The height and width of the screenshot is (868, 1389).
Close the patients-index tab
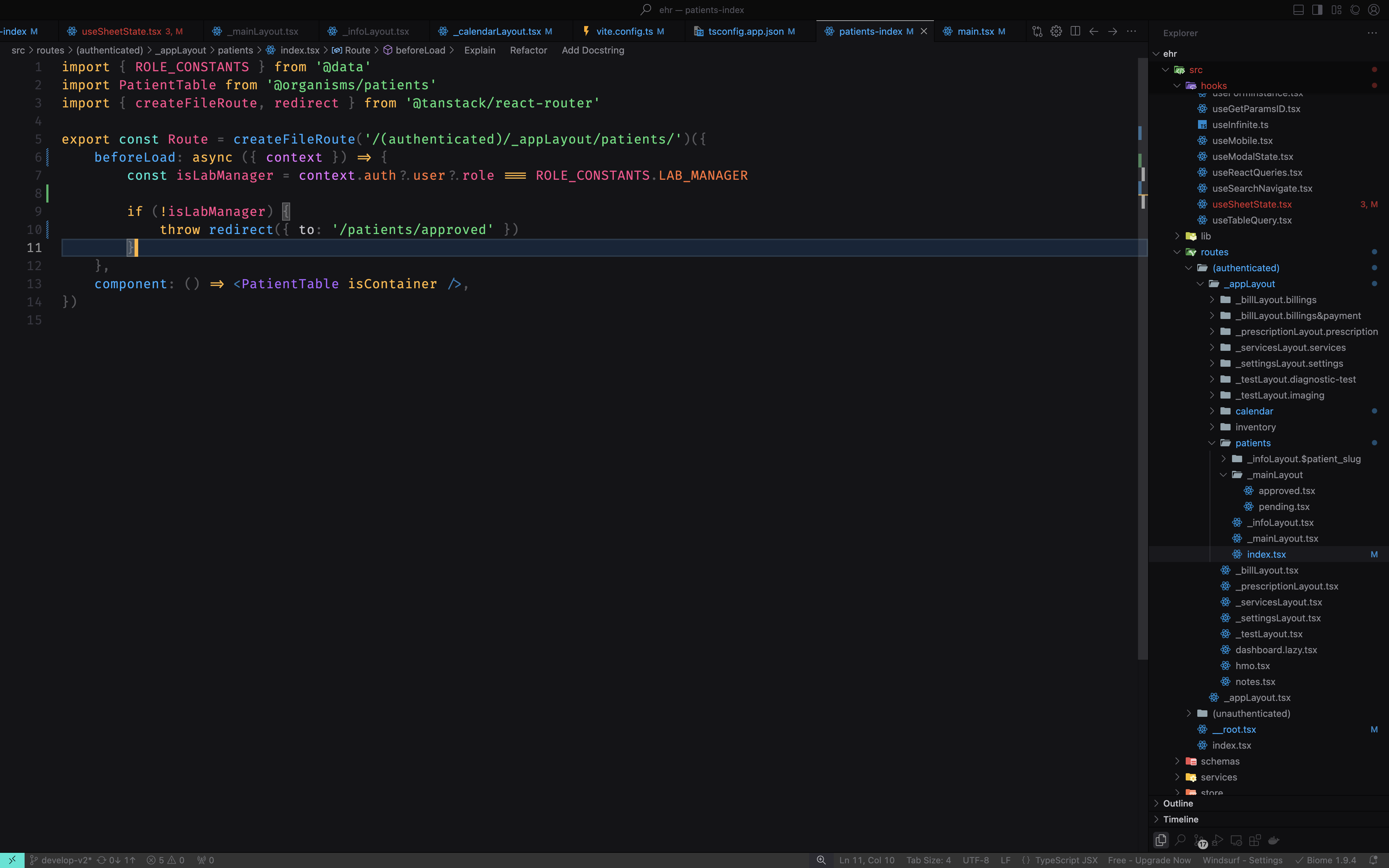(x=923, y=31)
